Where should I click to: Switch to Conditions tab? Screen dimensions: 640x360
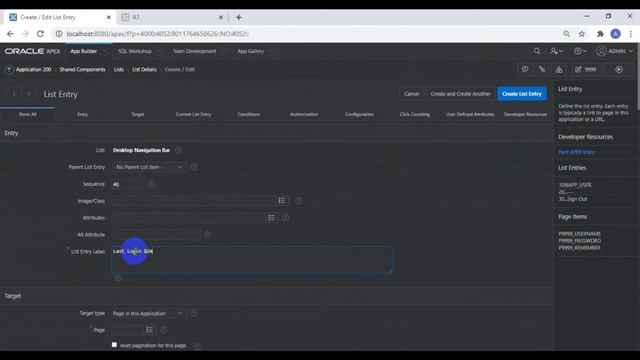(x=249, y=114)
